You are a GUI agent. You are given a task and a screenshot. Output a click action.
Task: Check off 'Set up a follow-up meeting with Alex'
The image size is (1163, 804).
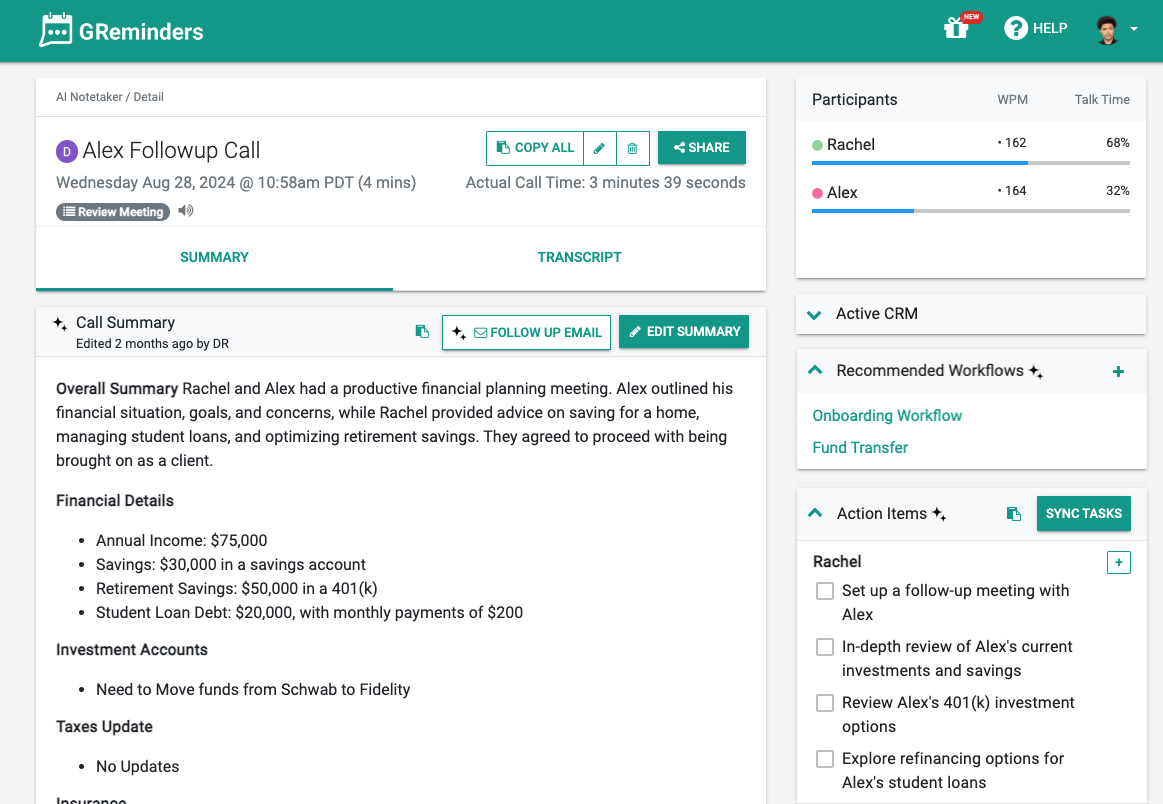click(x=825, y=591)
